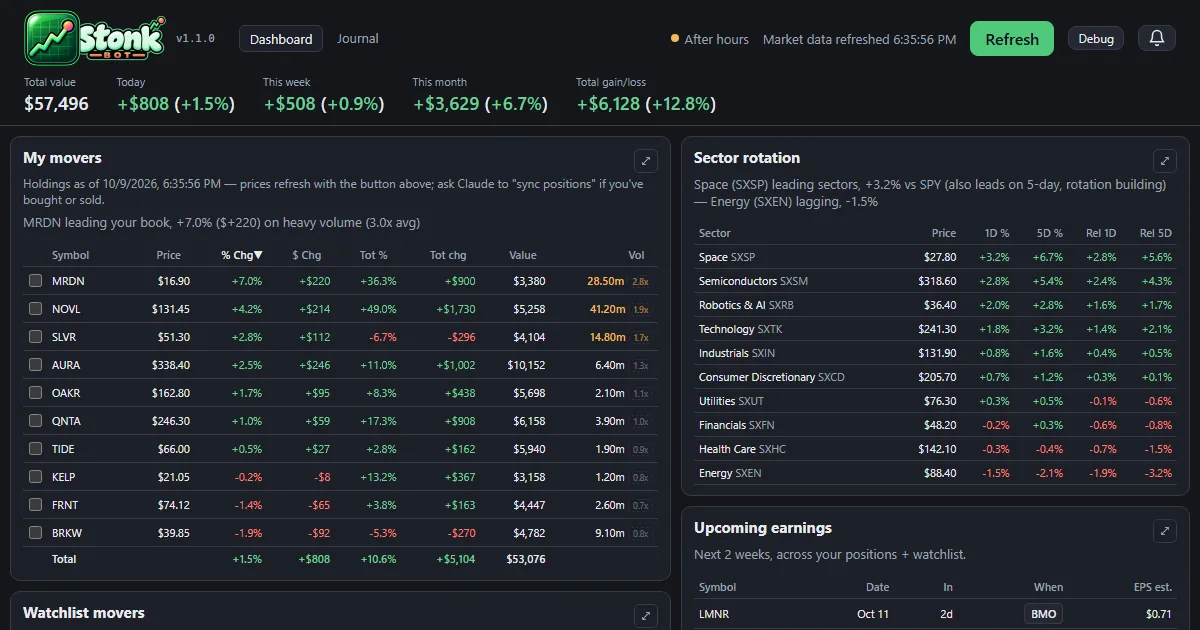1200x630 pixels.
Task: Select the AURA row checkbox
Action: tap(36, 365)
